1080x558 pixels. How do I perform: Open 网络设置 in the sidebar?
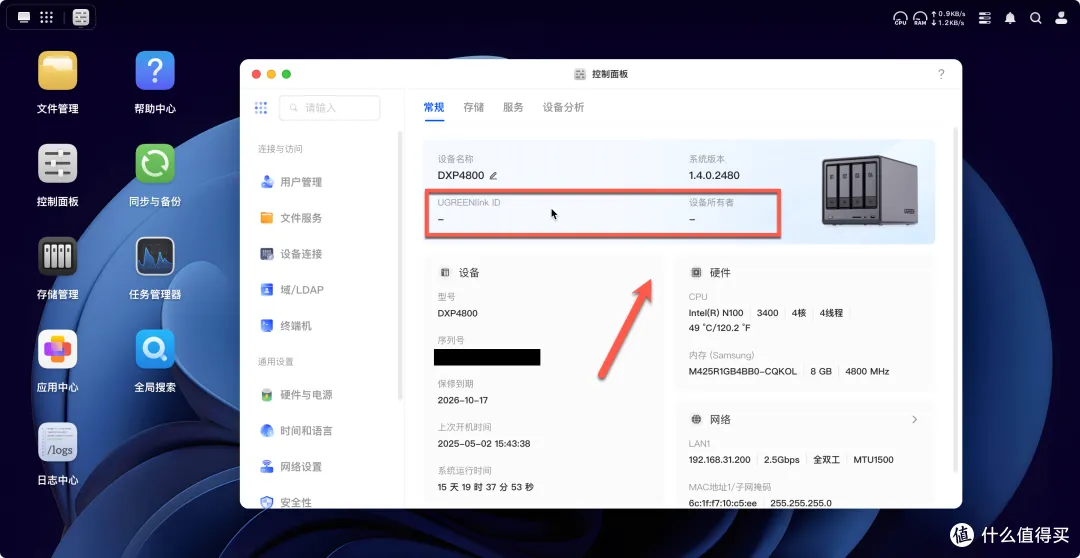300,467
